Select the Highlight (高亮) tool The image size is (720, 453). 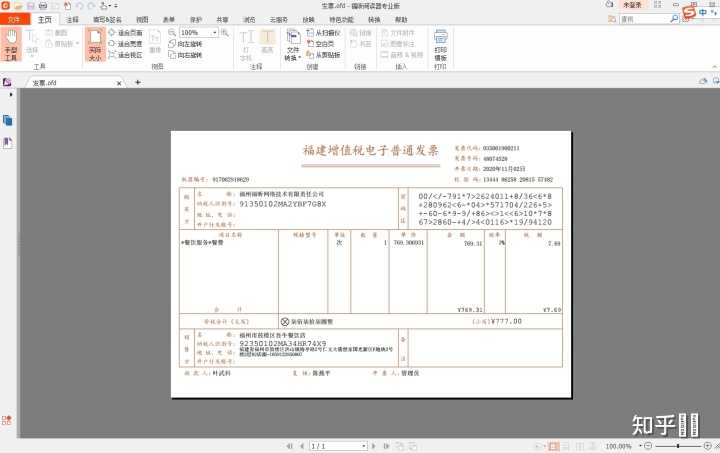(267, 42)
